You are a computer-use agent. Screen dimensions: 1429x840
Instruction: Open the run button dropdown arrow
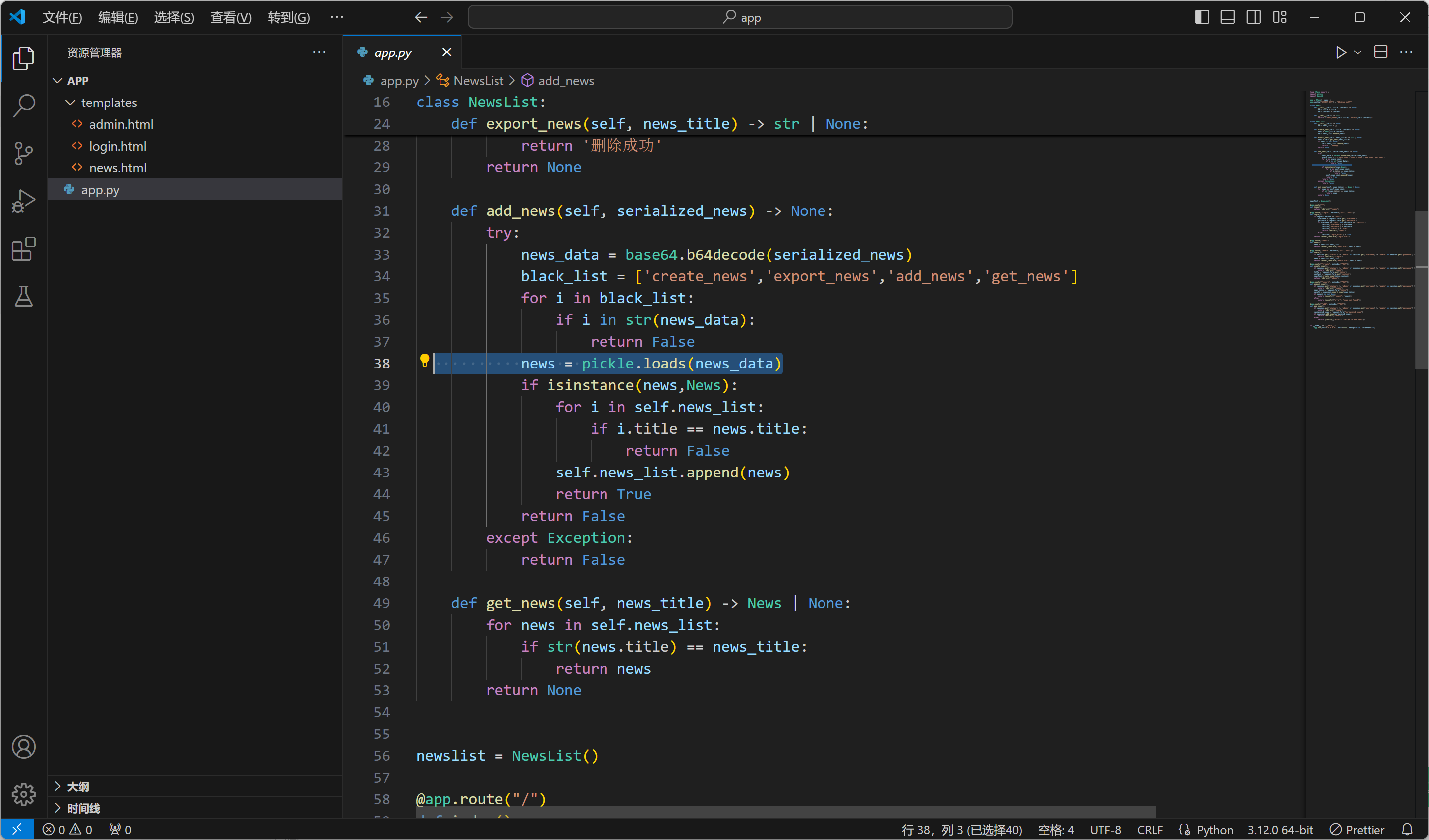click(x=1358, y=52)
